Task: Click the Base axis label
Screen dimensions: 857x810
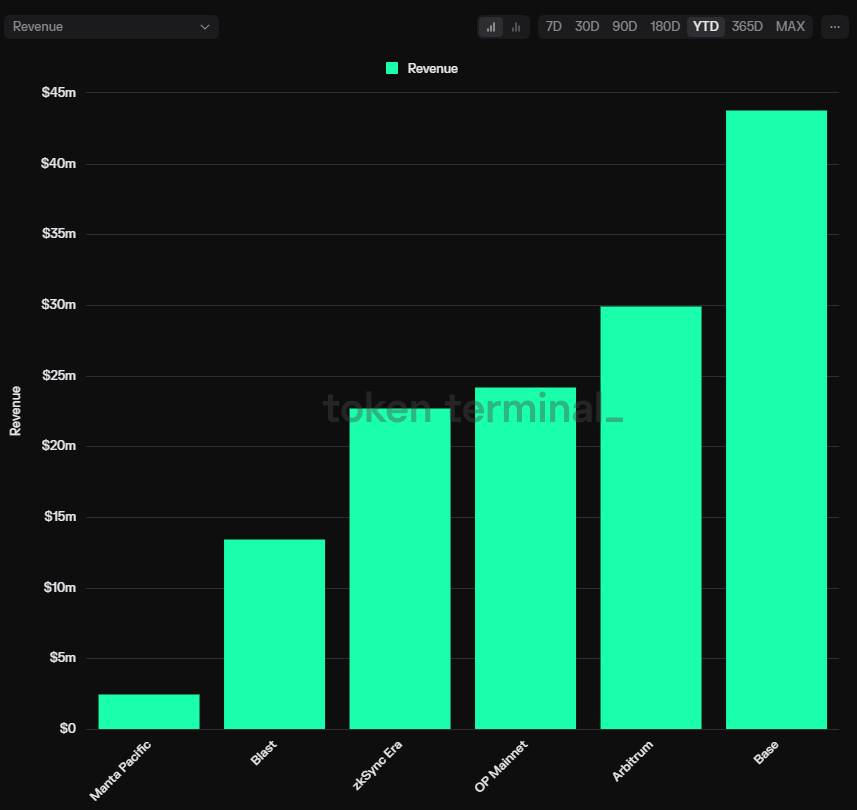Action: click(x=766, y=753)
